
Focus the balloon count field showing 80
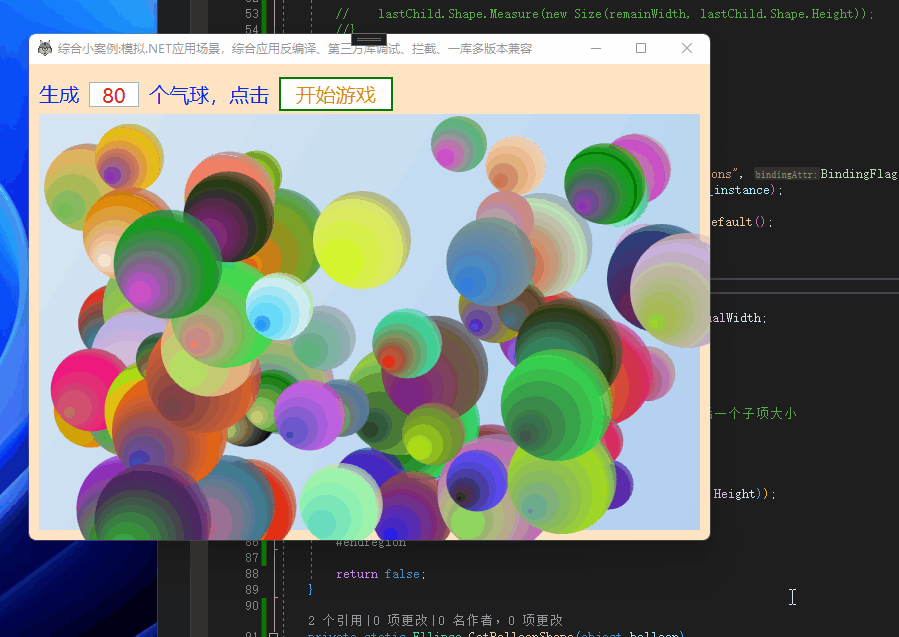tap(114, 95)
